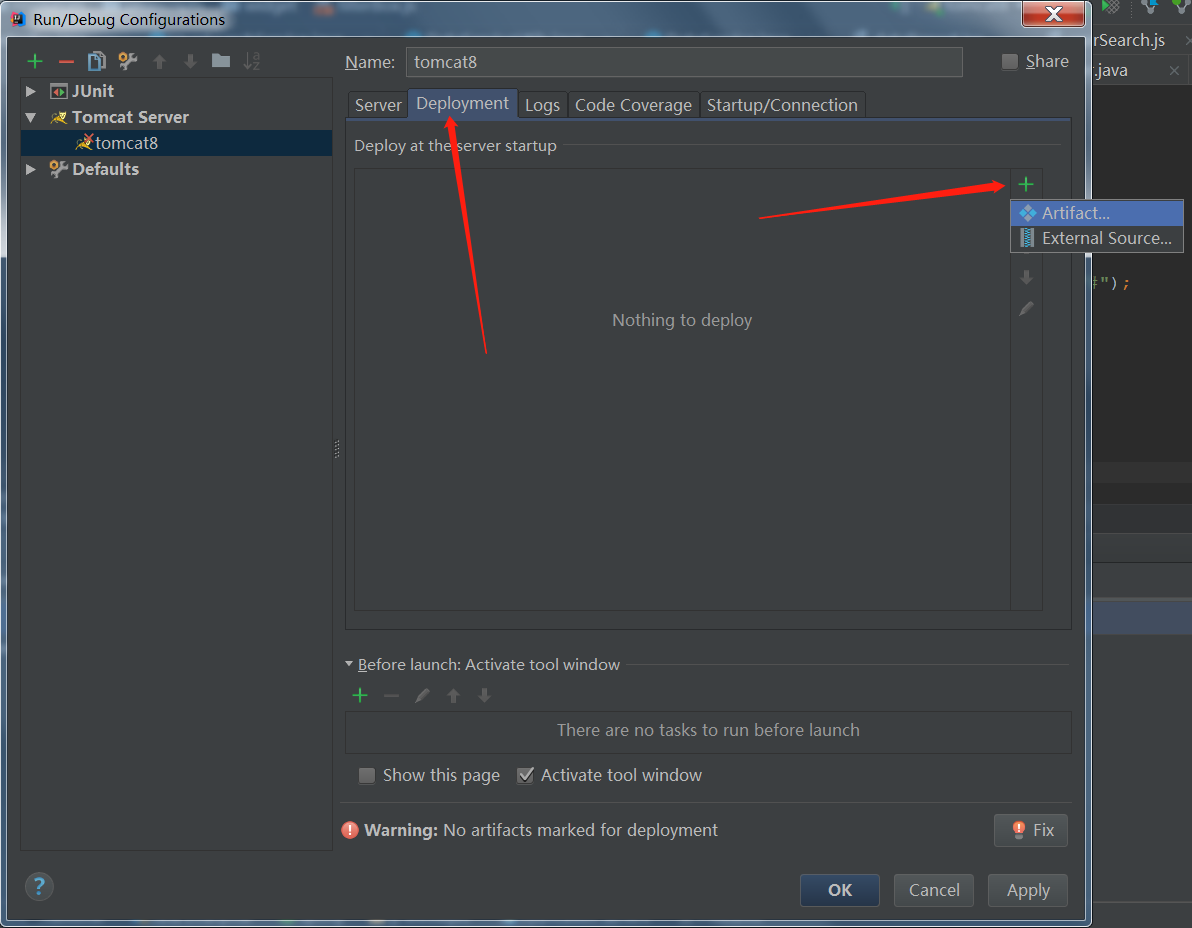
Task: Remove the selected configuration with the red minus
Action: tap(66, 62)
